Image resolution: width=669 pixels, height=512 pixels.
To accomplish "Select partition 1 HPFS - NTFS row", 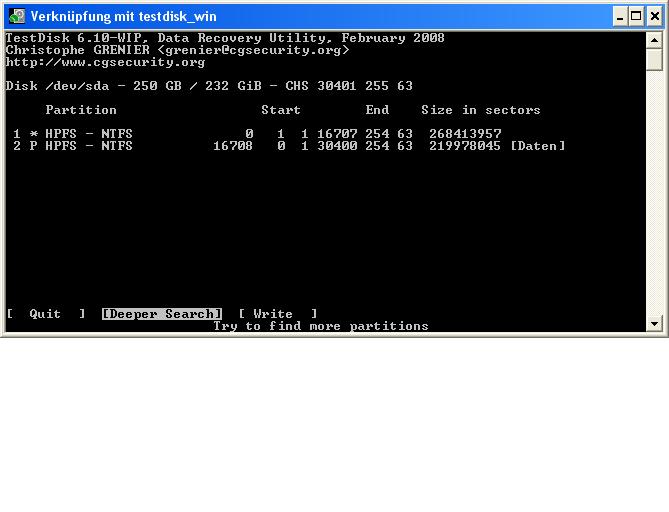I will tap(257, 134).
